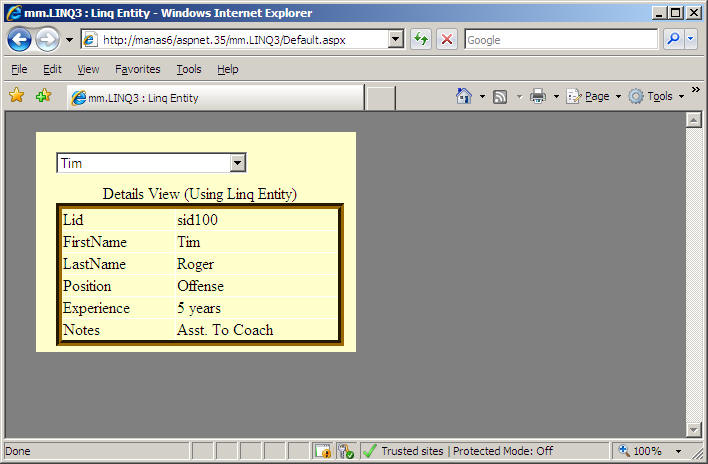The height and width of the screenshot is (464, 708).
Task: Click the 100% zoom level button
Action: click(641, 451)
